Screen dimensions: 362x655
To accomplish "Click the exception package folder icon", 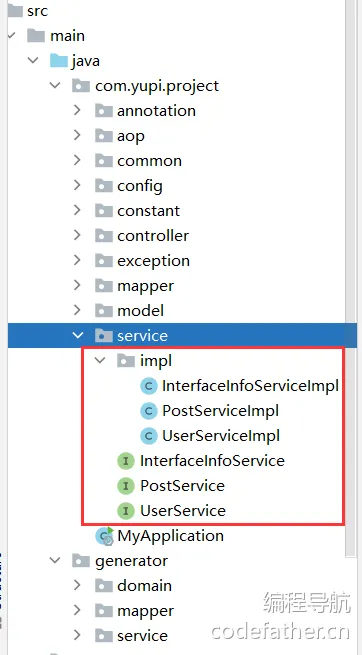I will pyautogui.click(x=104, y=261).
